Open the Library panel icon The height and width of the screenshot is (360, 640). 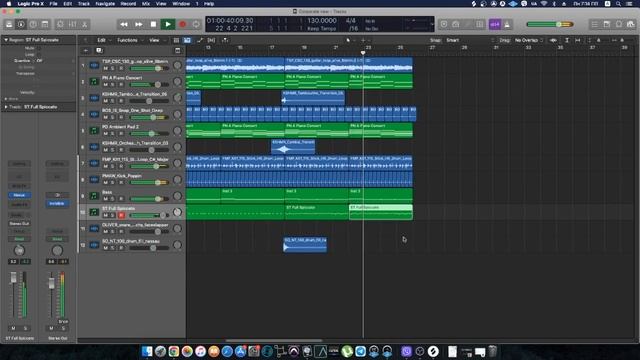click(9, 24)
